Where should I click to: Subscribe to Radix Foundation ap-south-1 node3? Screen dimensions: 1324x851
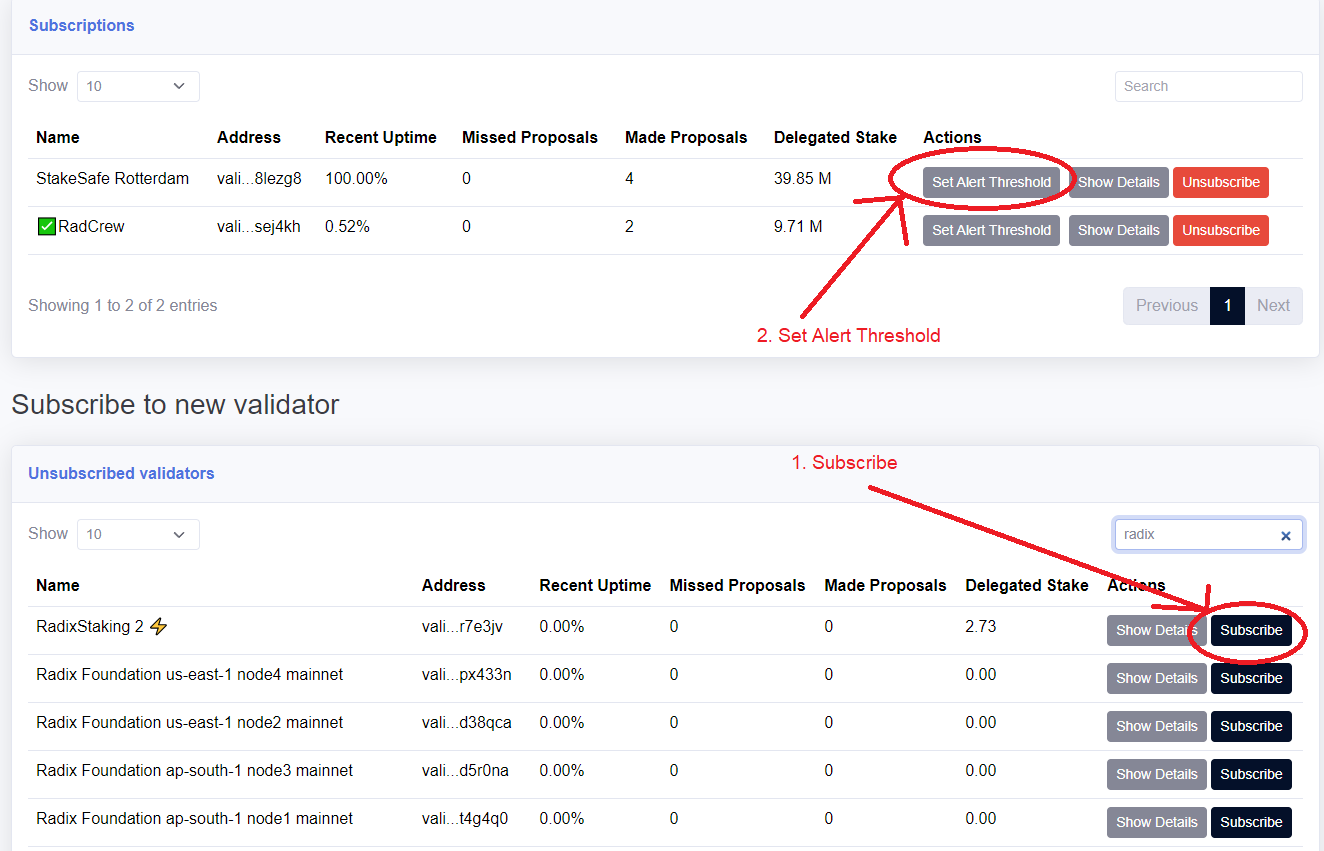(1251, 774)
